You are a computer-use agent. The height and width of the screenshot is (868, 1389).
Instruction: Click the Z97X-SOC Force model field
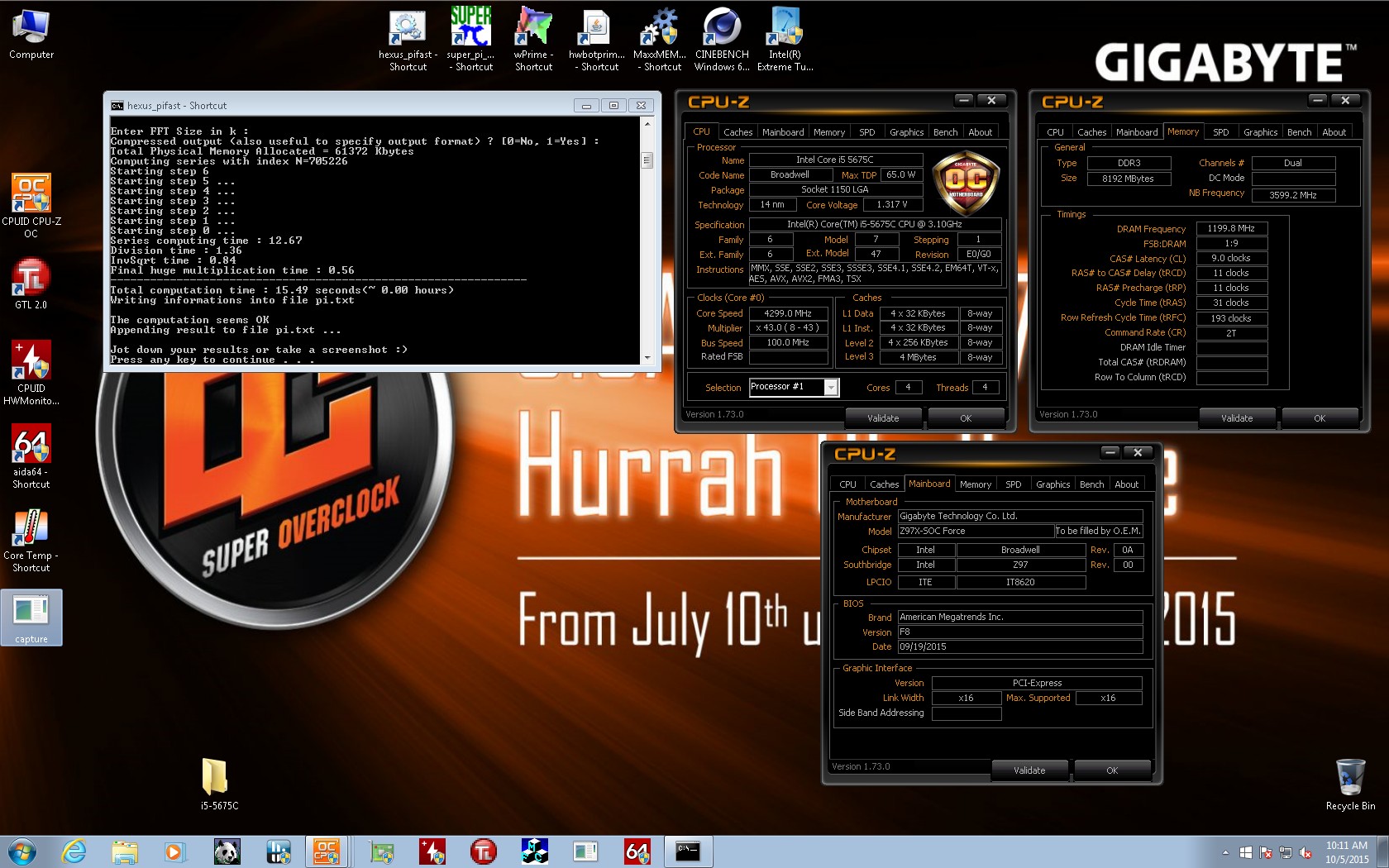coord(976,532)
